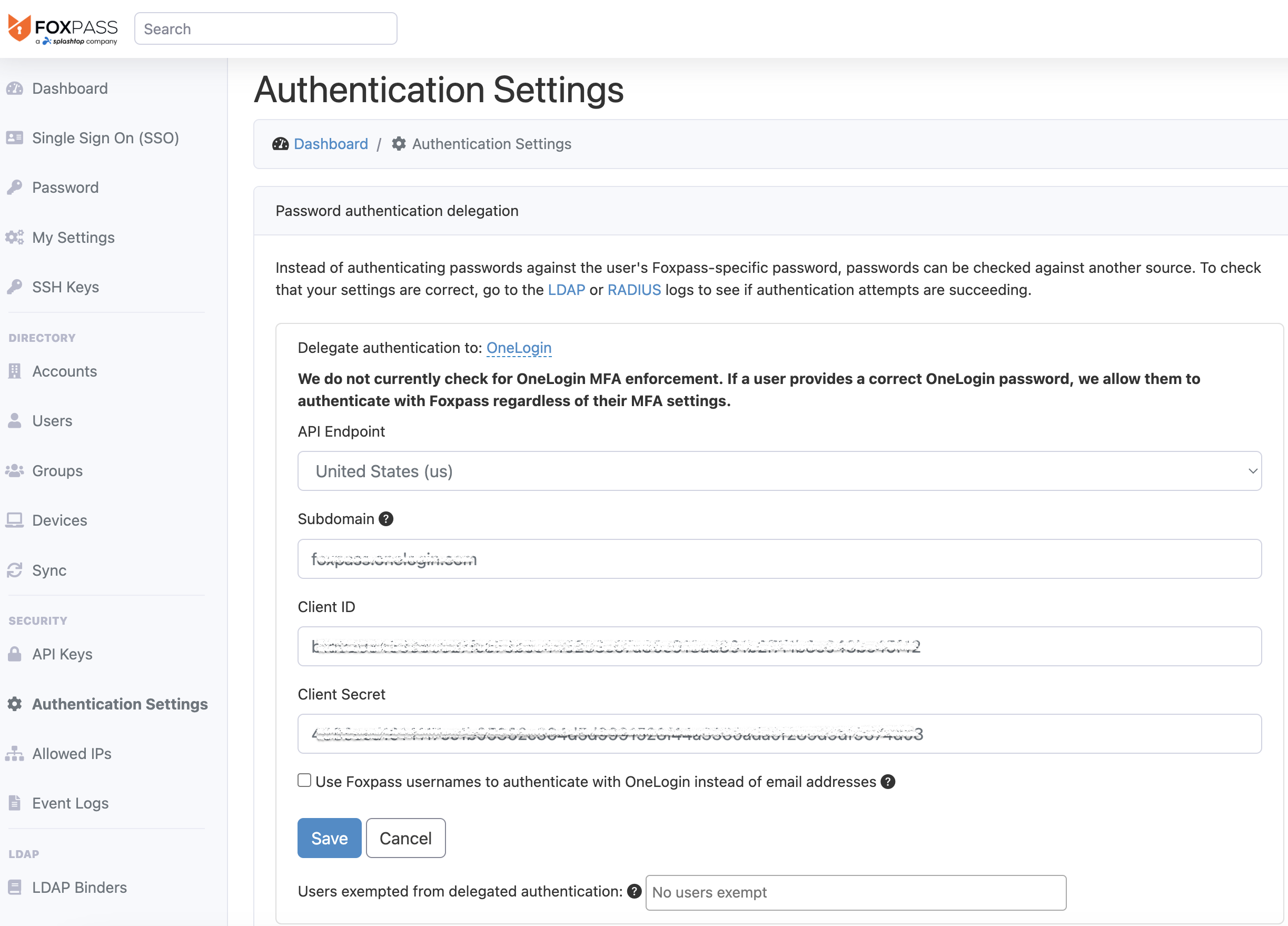This screenshot has width=1288, height=926.
Task: Open the RADIUS logs link
Action: click(635, 290)
